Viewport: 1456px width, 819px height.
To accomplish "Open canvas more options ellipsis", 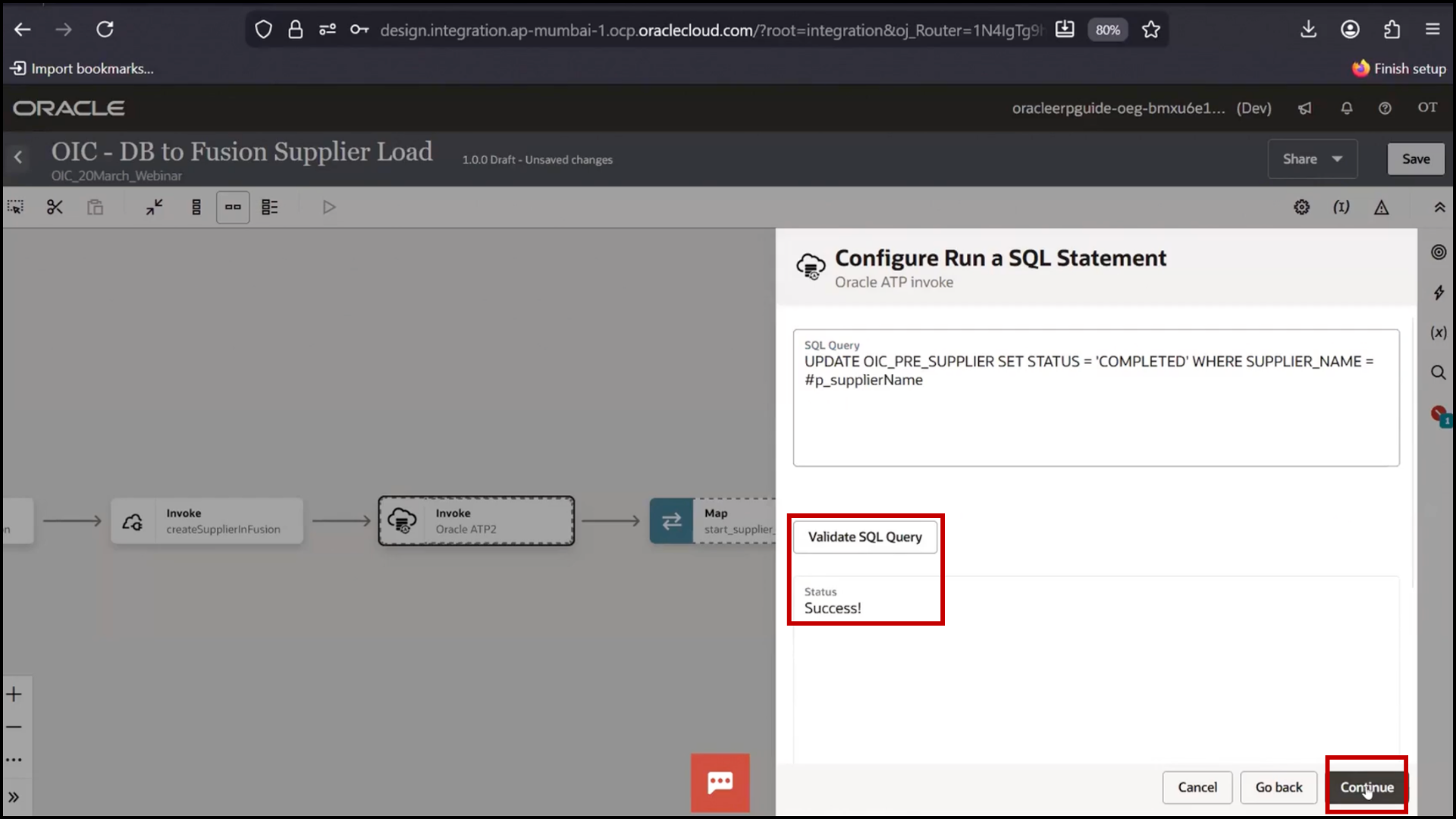I will point(14,759).
